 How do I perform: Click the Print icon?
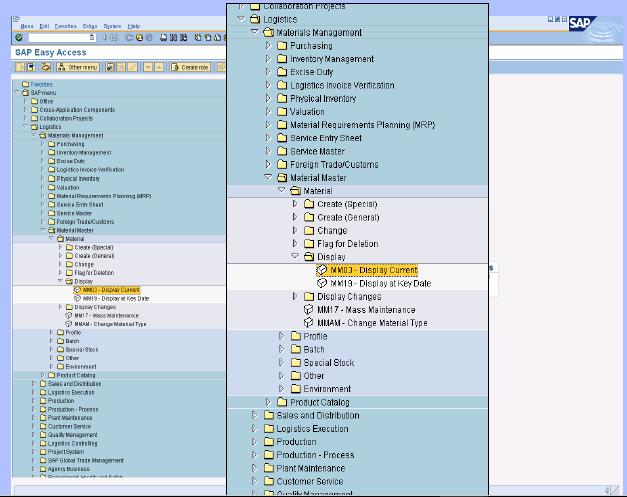(x=164, y=38)
